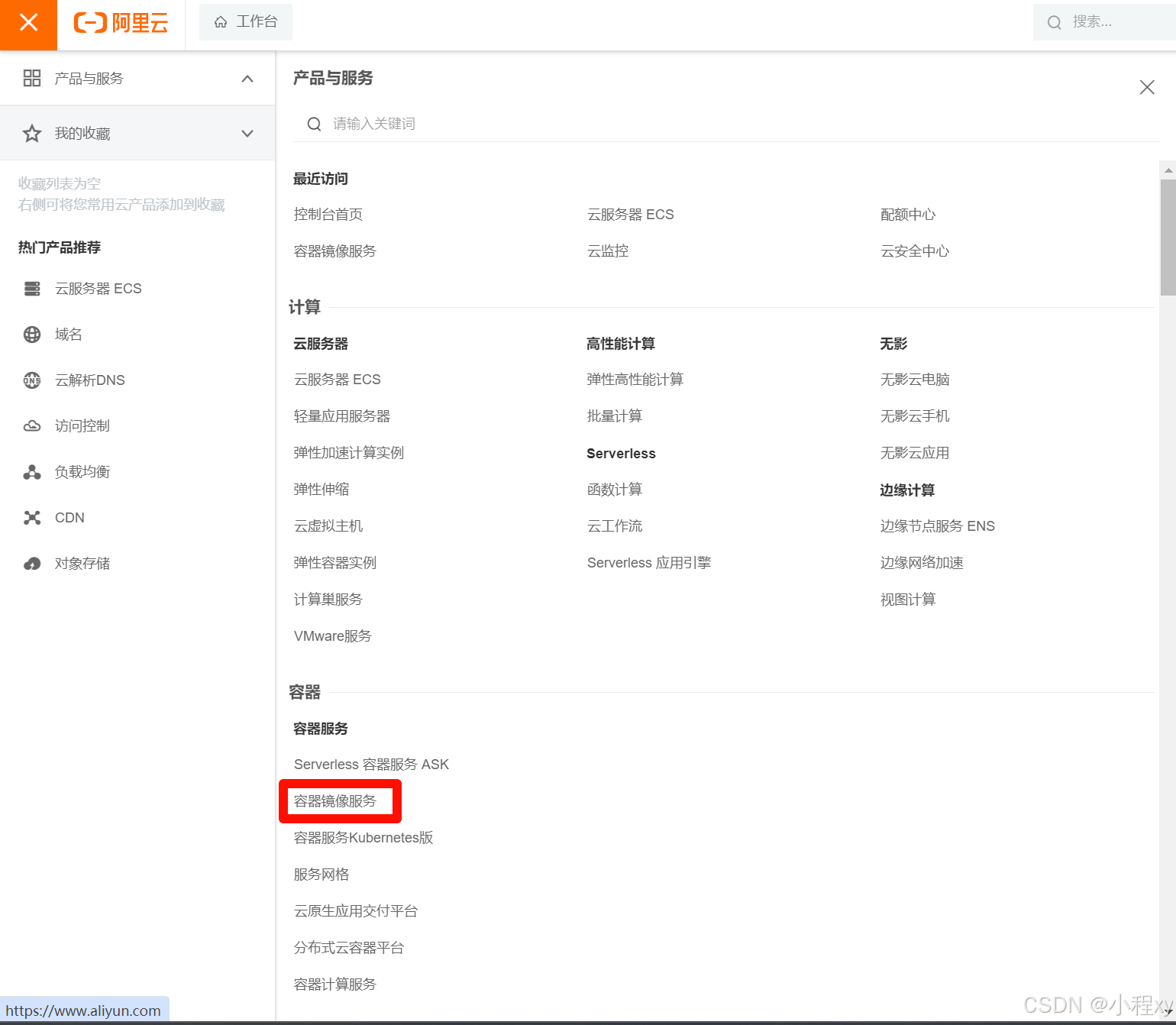The width and height of the screenshot is (1176, 1025).
Task: Open 云服务器 ECS under 最近访问
Action: (x=631, y=215)
